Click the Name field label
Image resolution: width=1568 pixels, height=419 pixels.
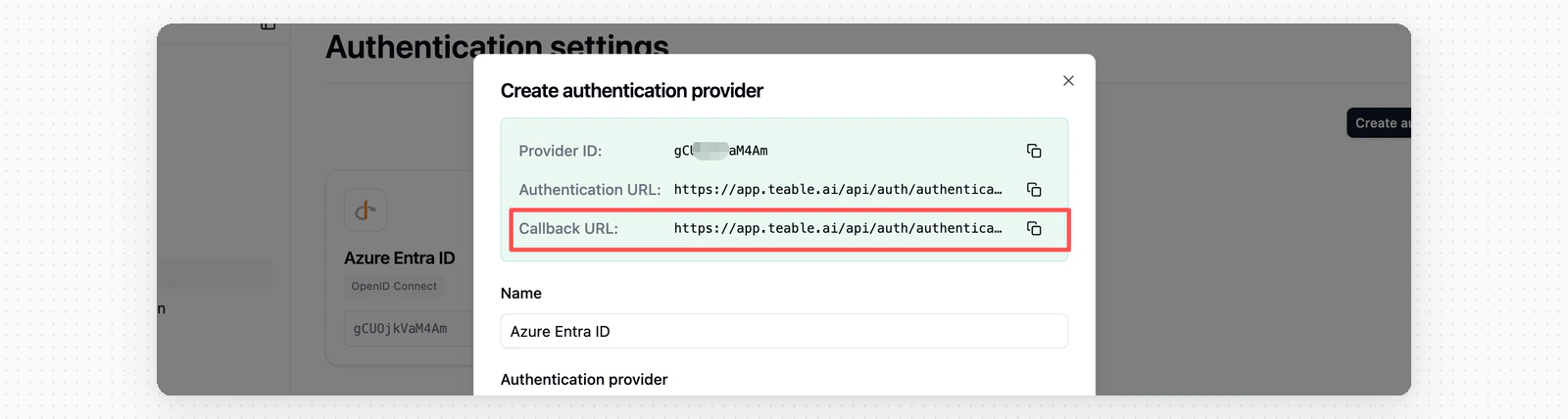(521, 293)
